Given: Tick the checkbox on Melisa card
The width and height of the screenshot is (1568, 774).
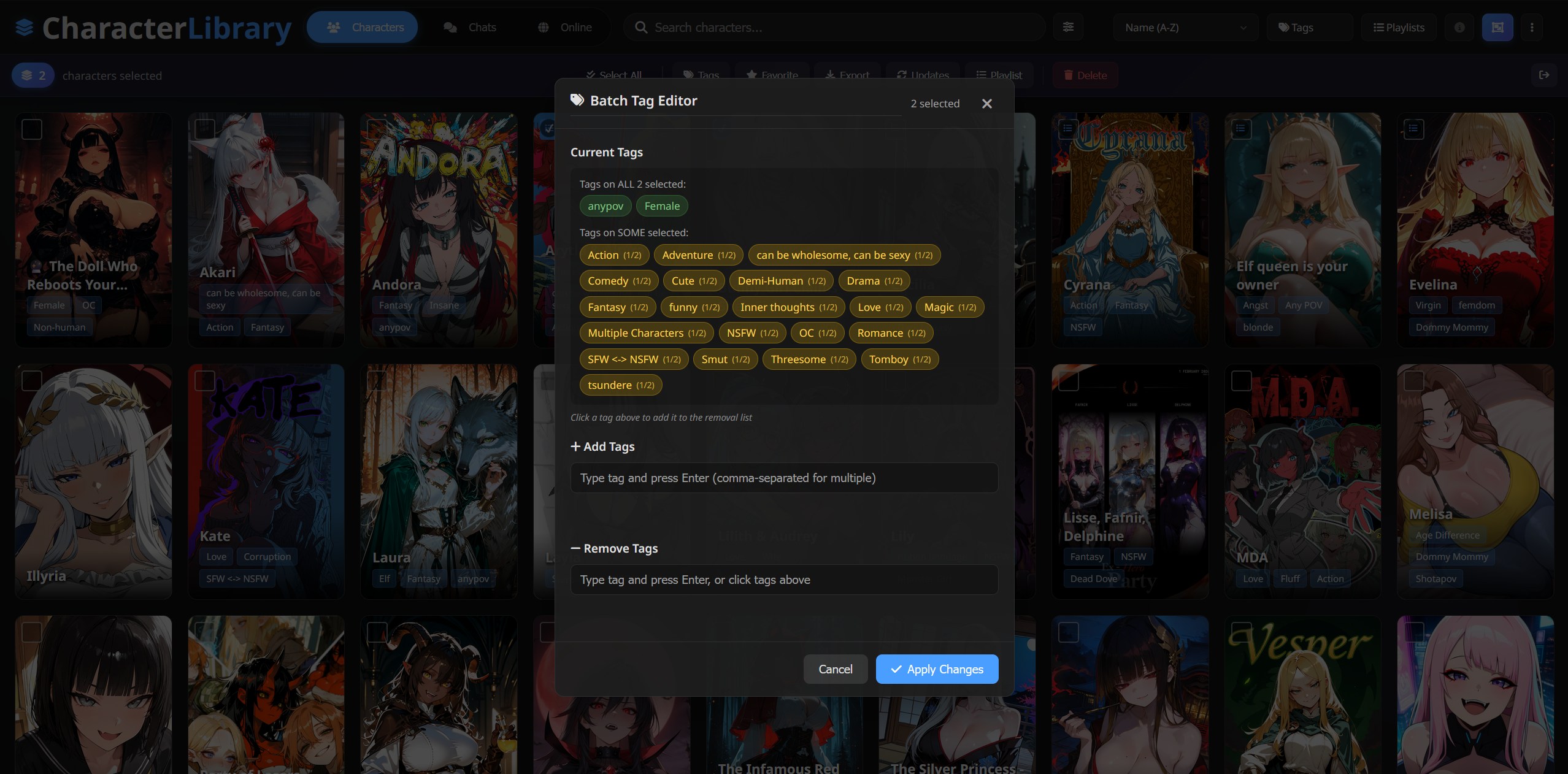Looking at the screenshot, I should pos(1414,381).
